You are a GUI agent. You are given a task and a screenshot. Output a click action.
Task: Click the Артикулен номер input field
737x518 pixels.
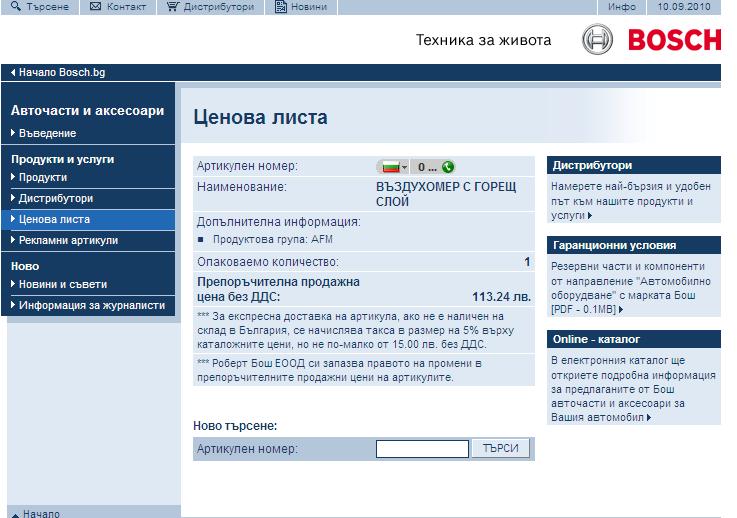point(422,449)
